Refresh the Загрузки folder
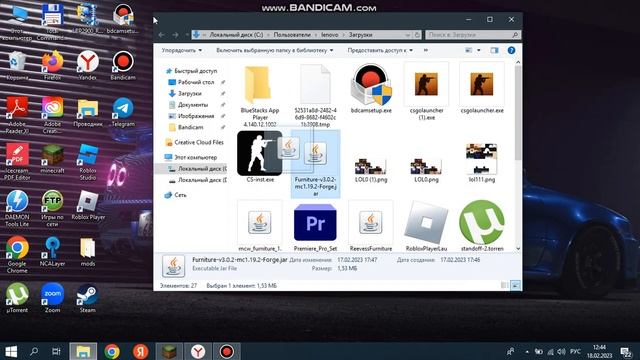Image resolution: width=640 pixels, height=360 pixels. (417, 35)
